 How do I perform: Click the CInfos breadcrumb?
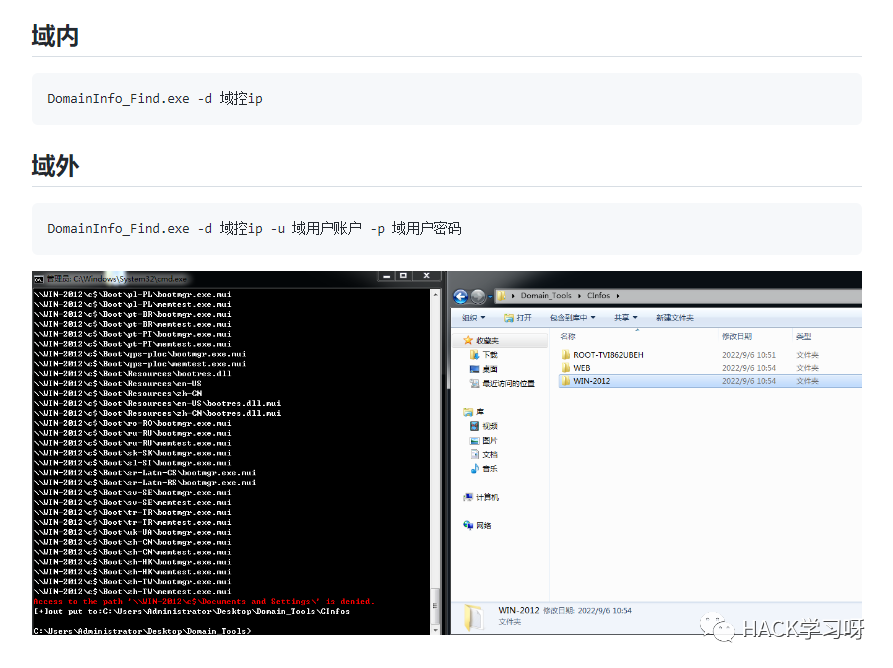pos(599,296)
